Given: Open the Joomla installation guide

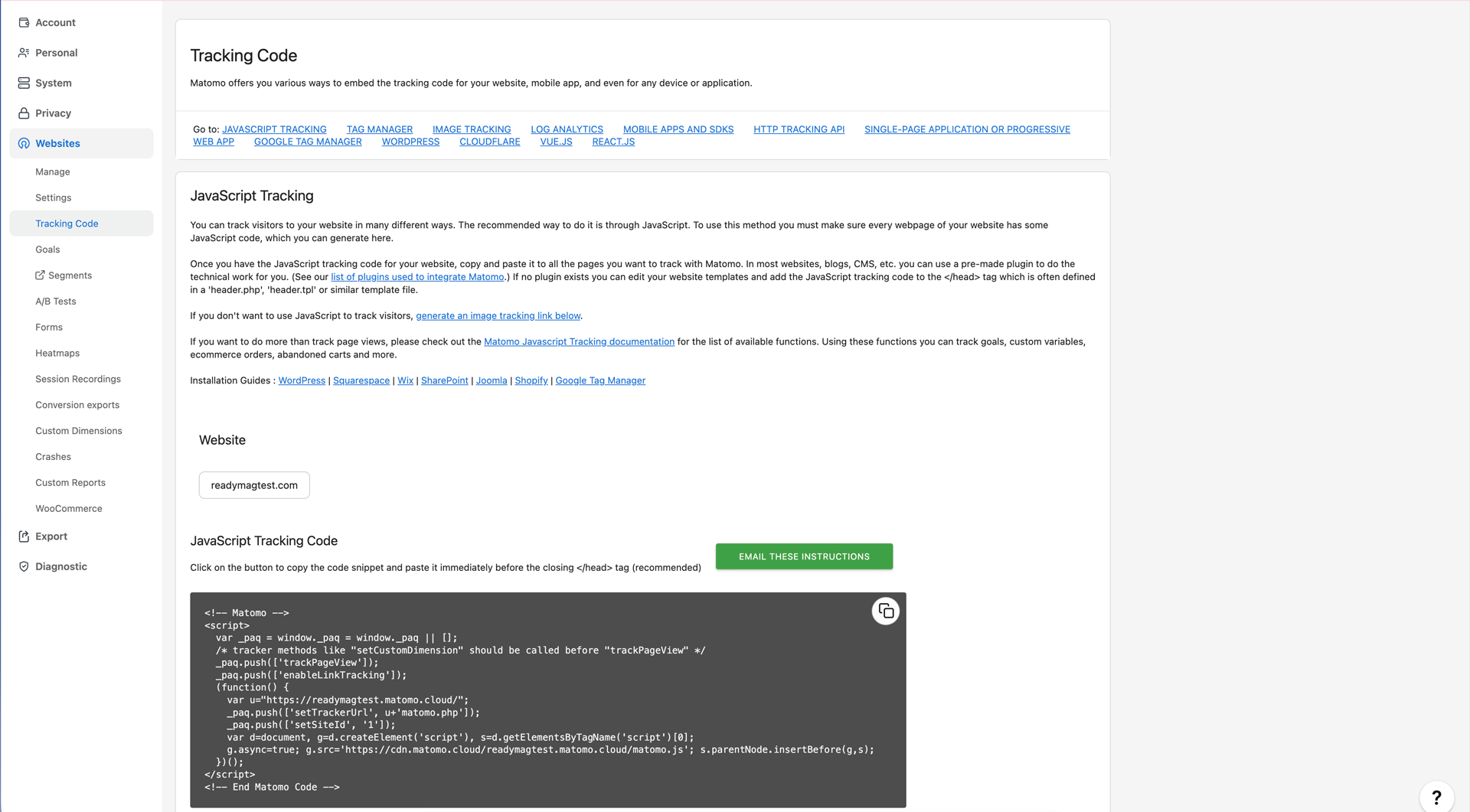Looking at the screenshot, I should pos(492,381).
